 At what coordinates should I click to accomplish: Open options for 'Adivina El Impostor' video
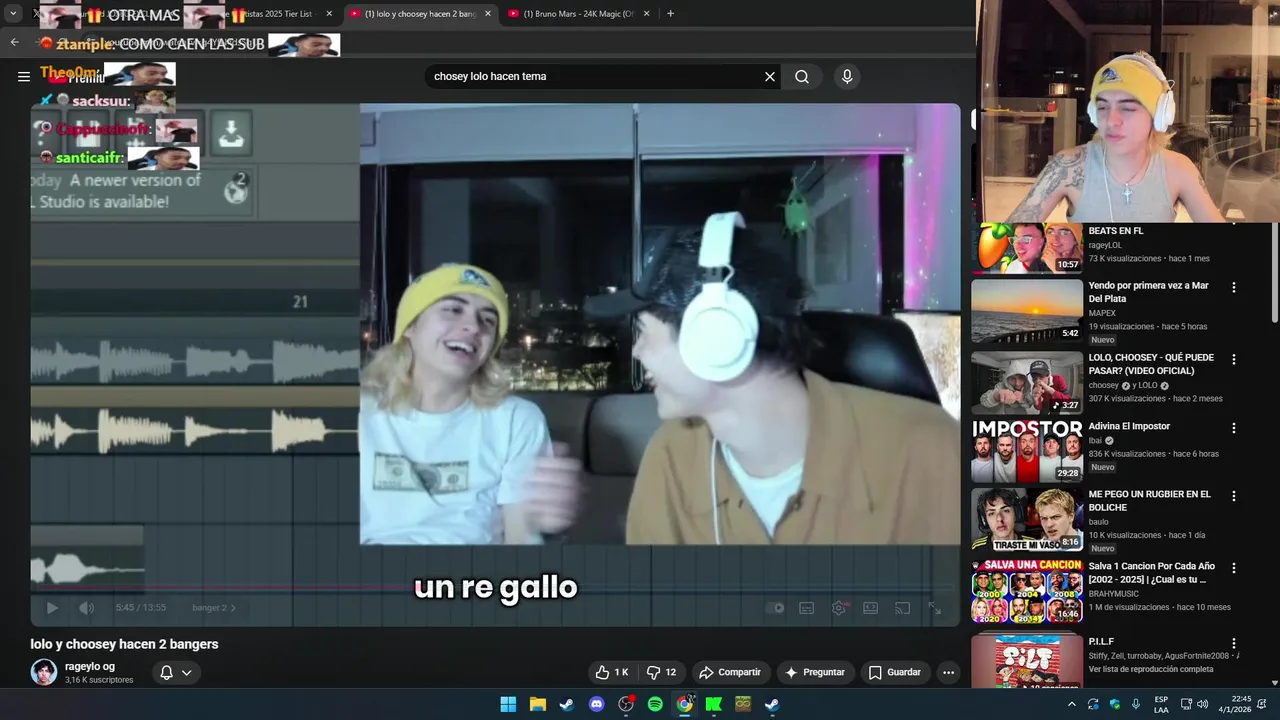pos(1233,428)
